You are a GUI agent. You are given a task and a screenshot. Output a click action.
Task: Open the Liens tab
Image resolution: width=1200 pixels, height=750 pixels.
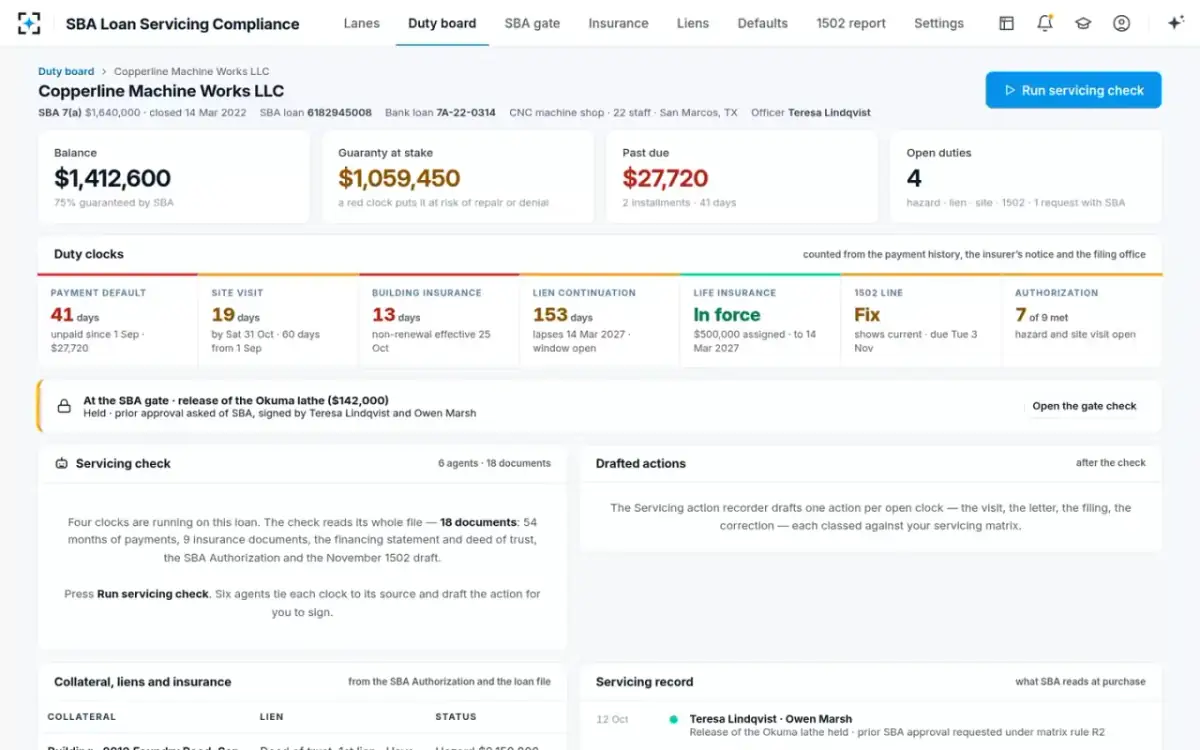click(693, 23)
